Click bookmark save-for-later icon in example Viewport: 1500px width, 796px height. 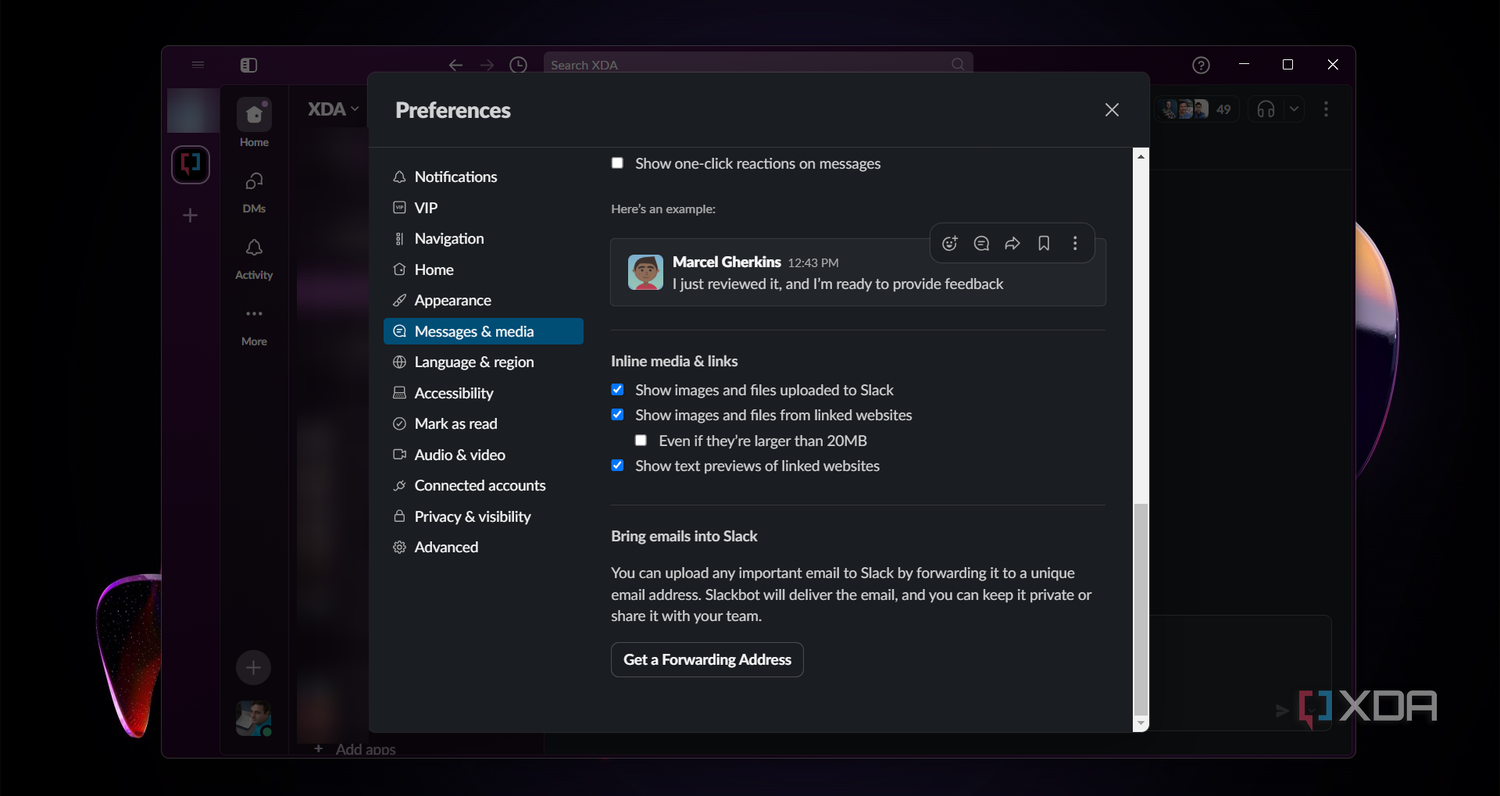[x=1043, y=243]
